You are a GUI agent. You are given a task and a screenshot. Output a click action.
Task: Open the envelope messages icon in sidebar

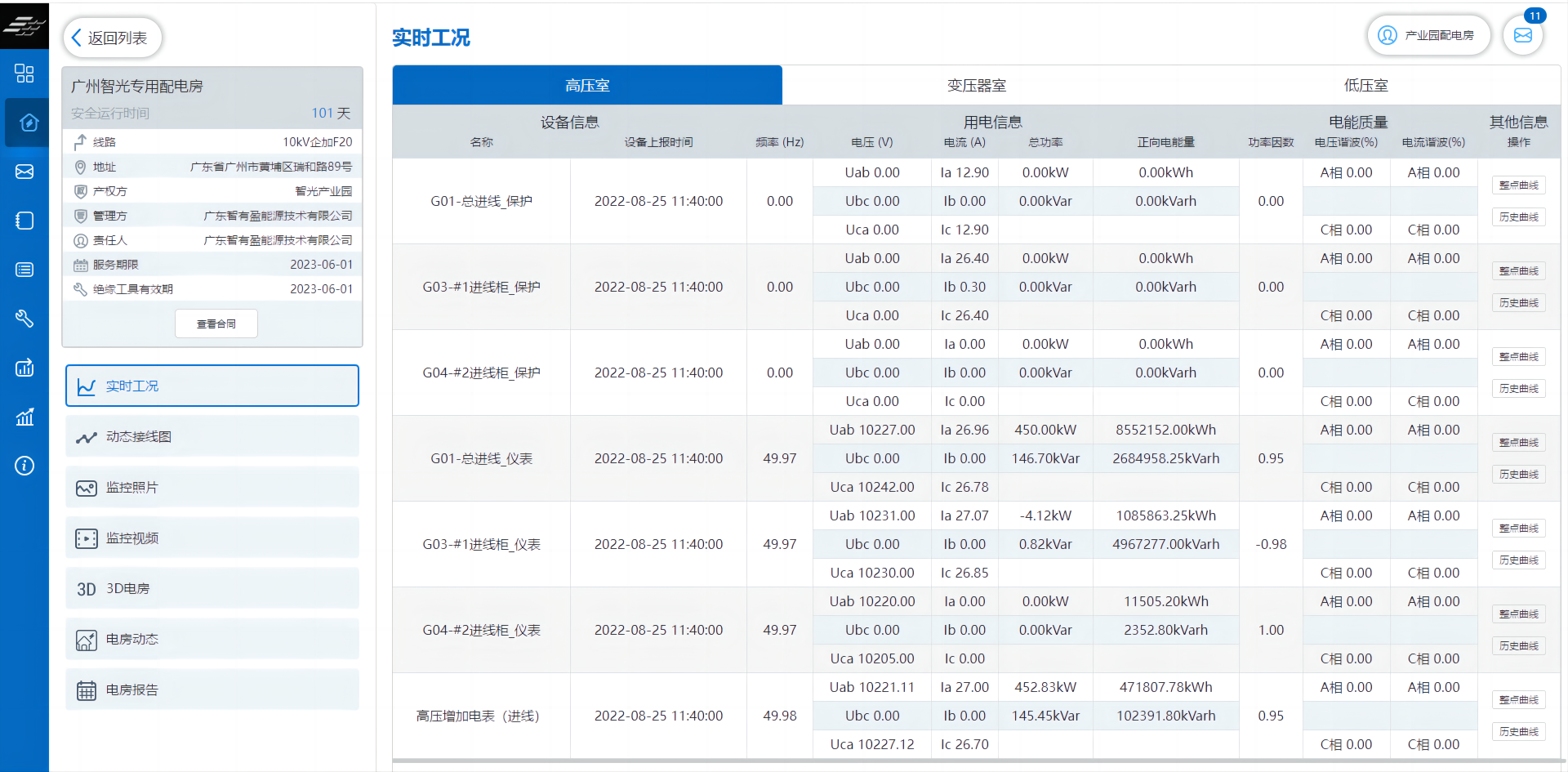click(24, 172)
